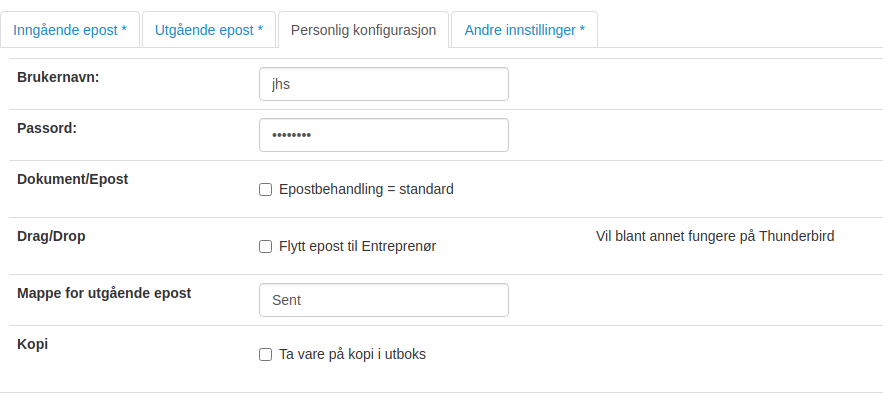Click the Thunderbird hint text beside Drag/Drop
Screen dimensions: 883x396
click(x=715, y=236)
